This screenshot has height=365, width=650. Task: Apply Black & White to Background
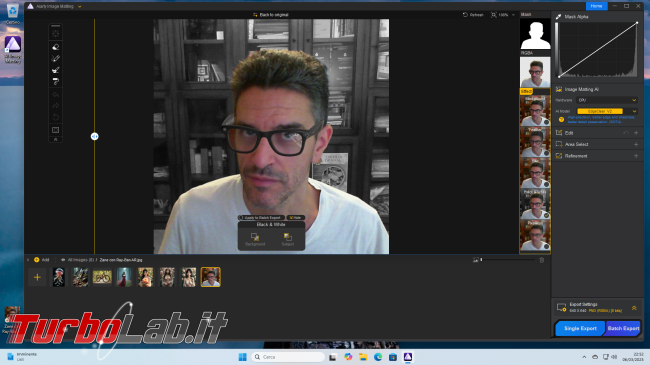click(255, 239)
